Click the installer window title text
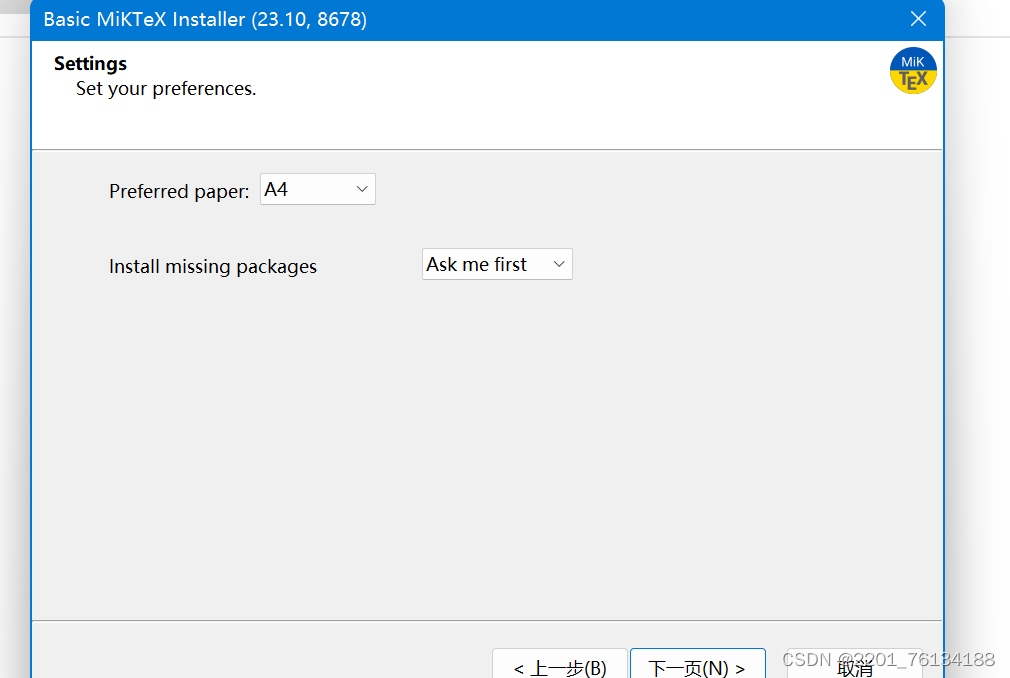Screen dimensions: 1010x678 [205, 19]
